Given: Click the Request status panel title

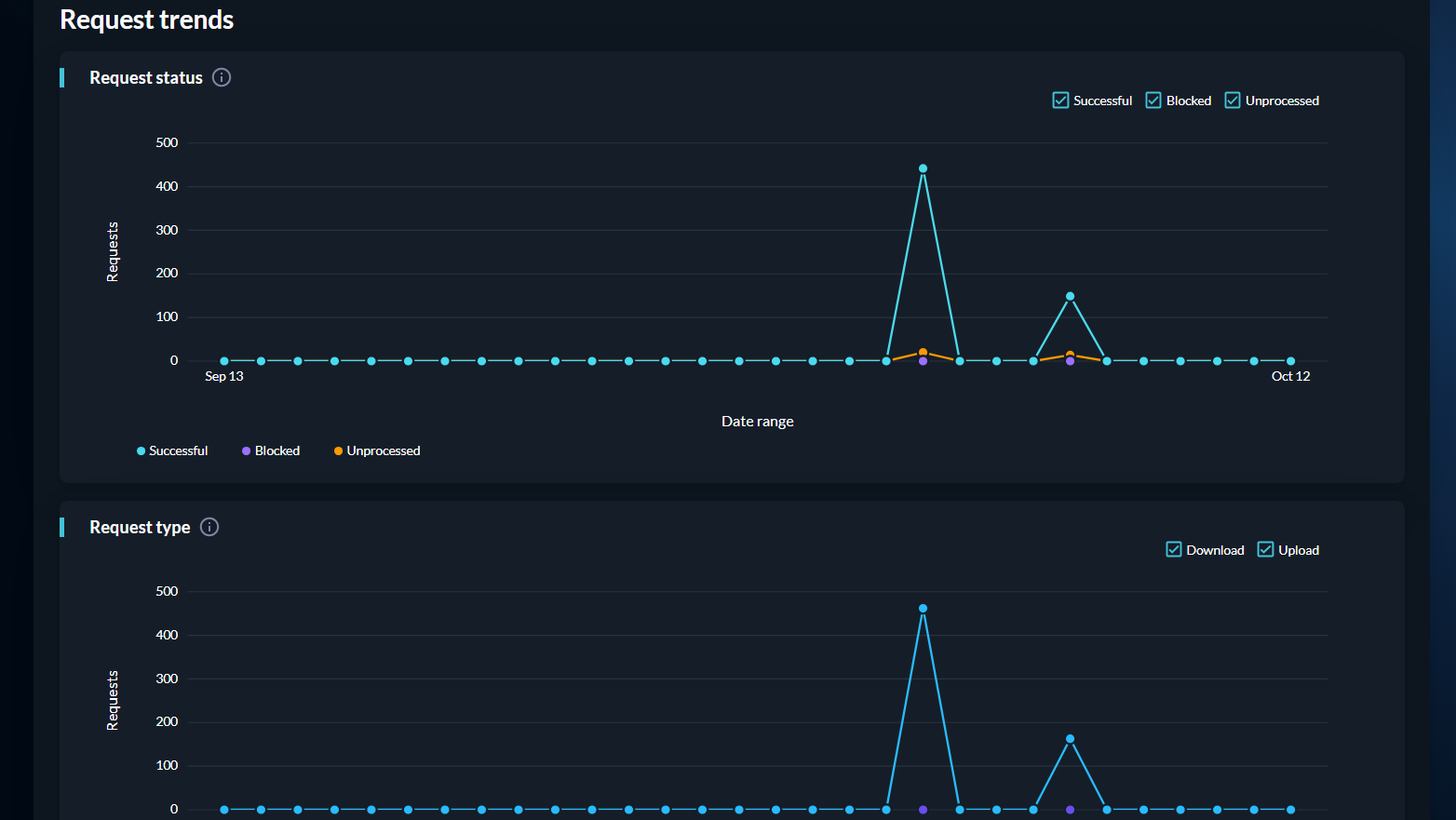Looking at the screenshot, I should tap(145, 77).
